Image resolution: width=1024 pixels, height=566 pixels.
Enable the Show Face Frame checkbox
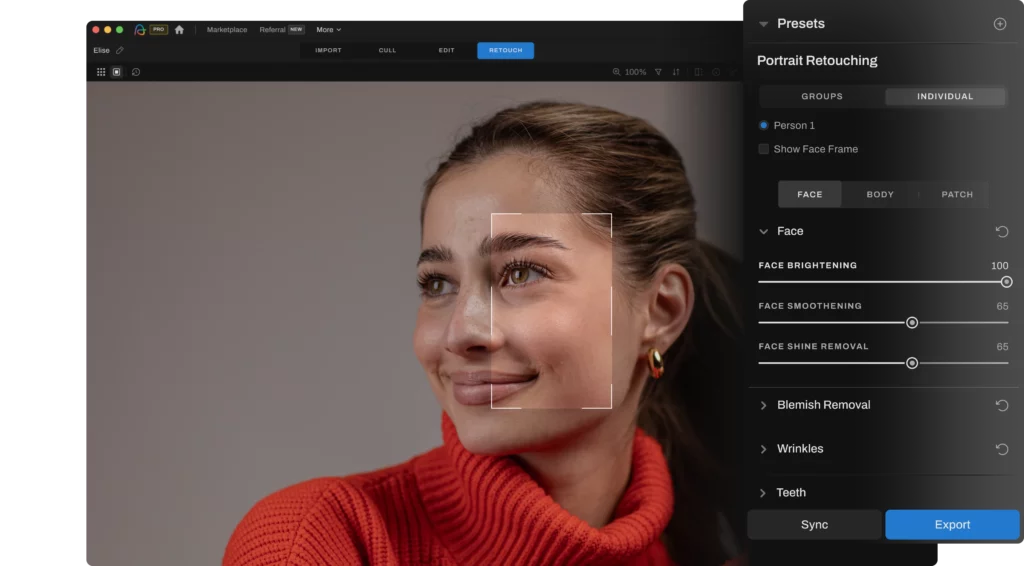tap(764, 149)
